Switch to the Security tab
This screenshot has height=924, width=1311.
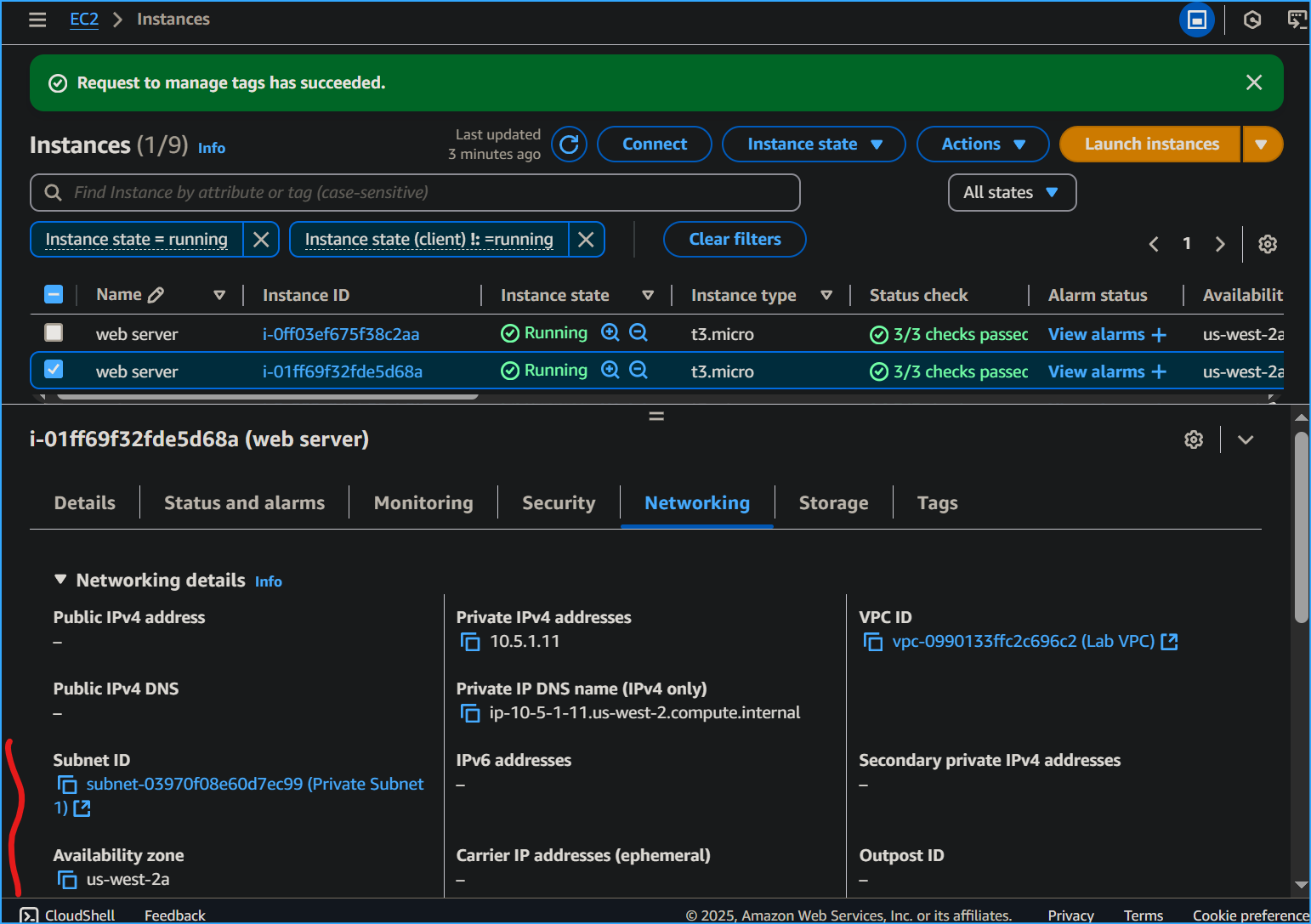(x=559, y=503)
